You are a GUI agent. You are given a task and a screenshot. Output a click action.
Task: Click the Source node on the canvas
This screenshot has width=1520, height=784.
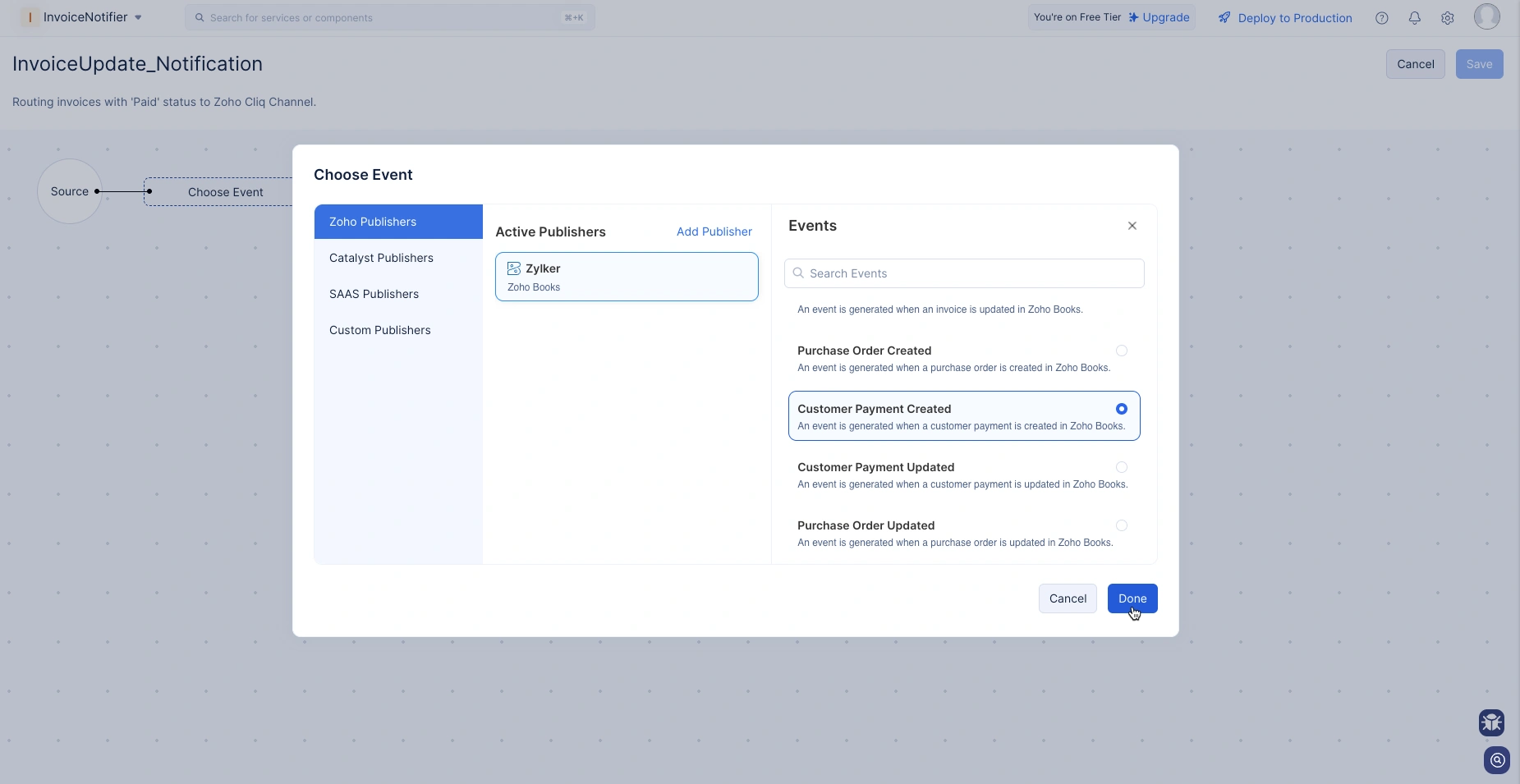click(70, 191)
